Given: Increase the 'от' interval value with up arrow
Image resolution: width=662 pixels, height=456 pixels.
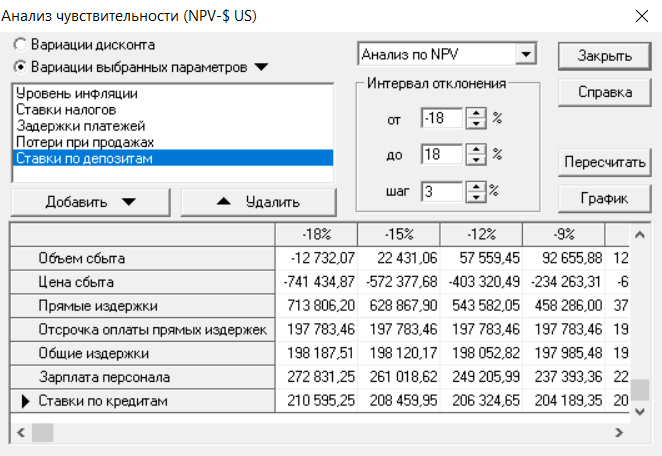Looking at the screenshot, I should point(476,113).
